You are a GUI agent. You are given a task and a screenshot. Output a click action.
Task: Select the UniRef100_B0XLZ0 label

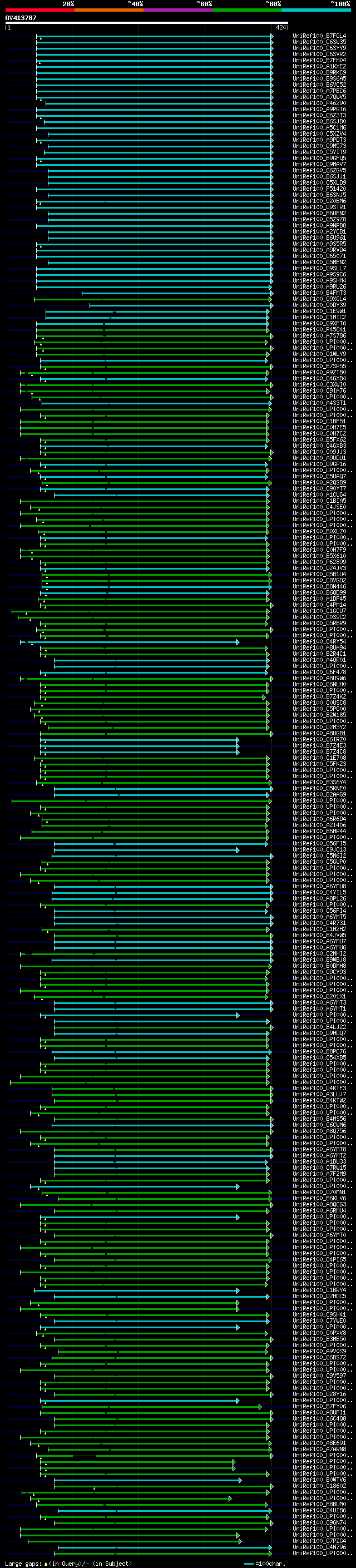click(x=319, y=531)
